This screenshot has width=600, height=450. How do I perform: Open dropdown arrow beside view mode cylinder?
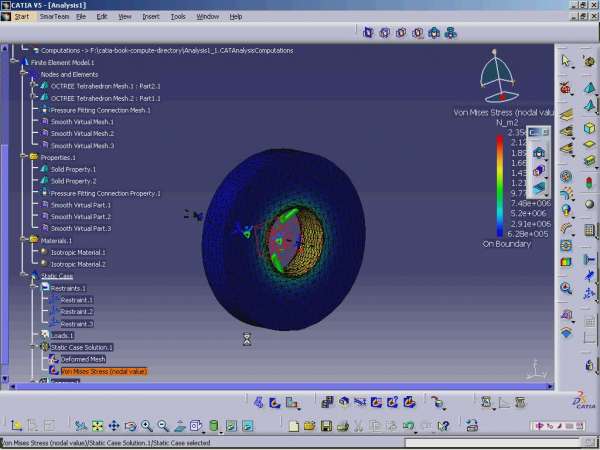(221, 433)
